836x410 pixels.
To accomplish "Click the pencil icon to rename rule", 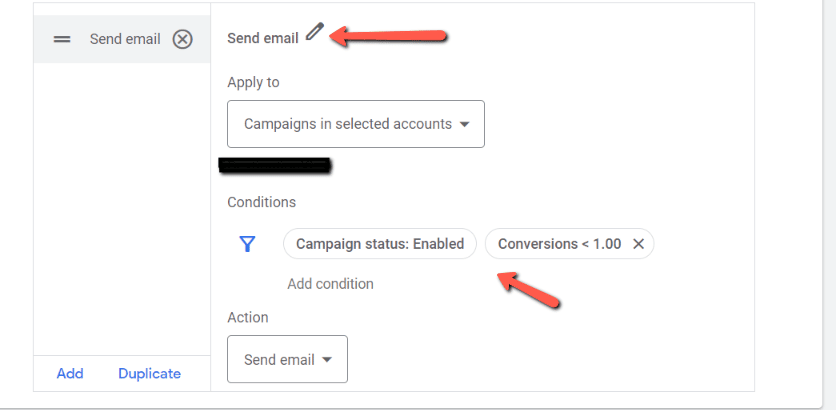I will 315,33.
